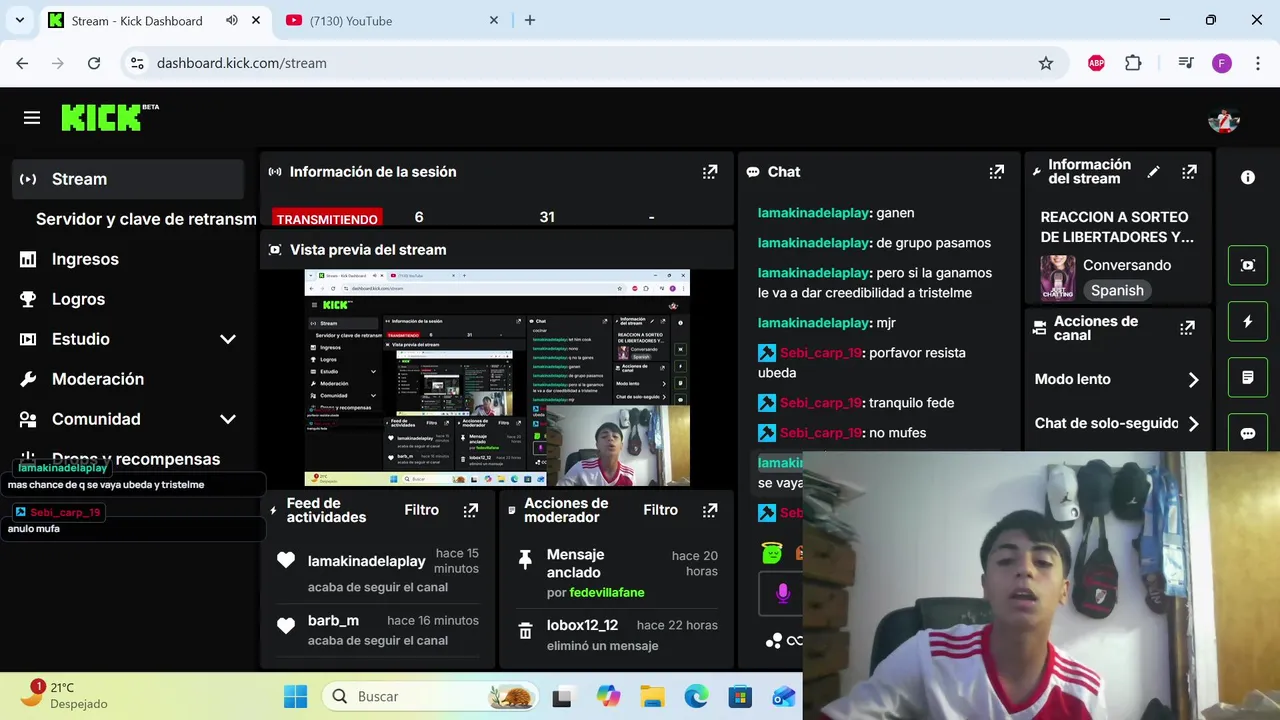Toggle moderator actions note widget in sidebar
Viewport: 1280px width, 720px height.
1248,378
